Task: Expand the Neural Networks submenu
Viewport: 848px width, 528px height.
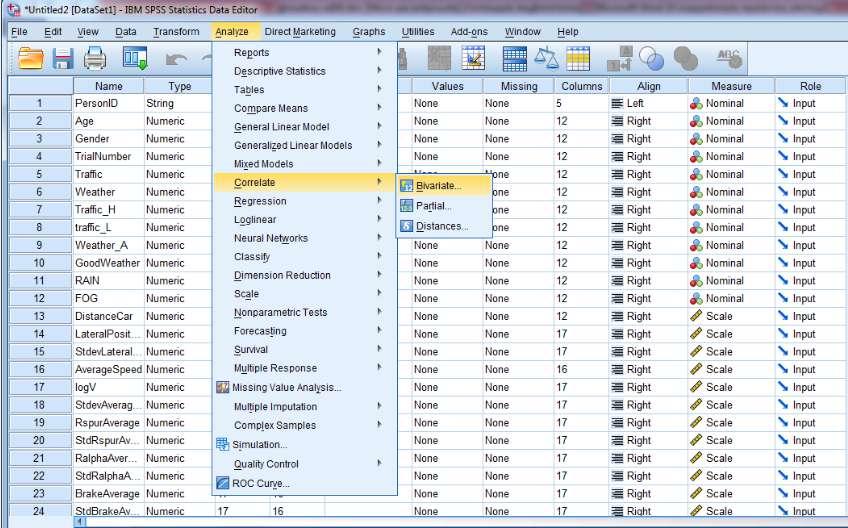Action: (304, 238)
